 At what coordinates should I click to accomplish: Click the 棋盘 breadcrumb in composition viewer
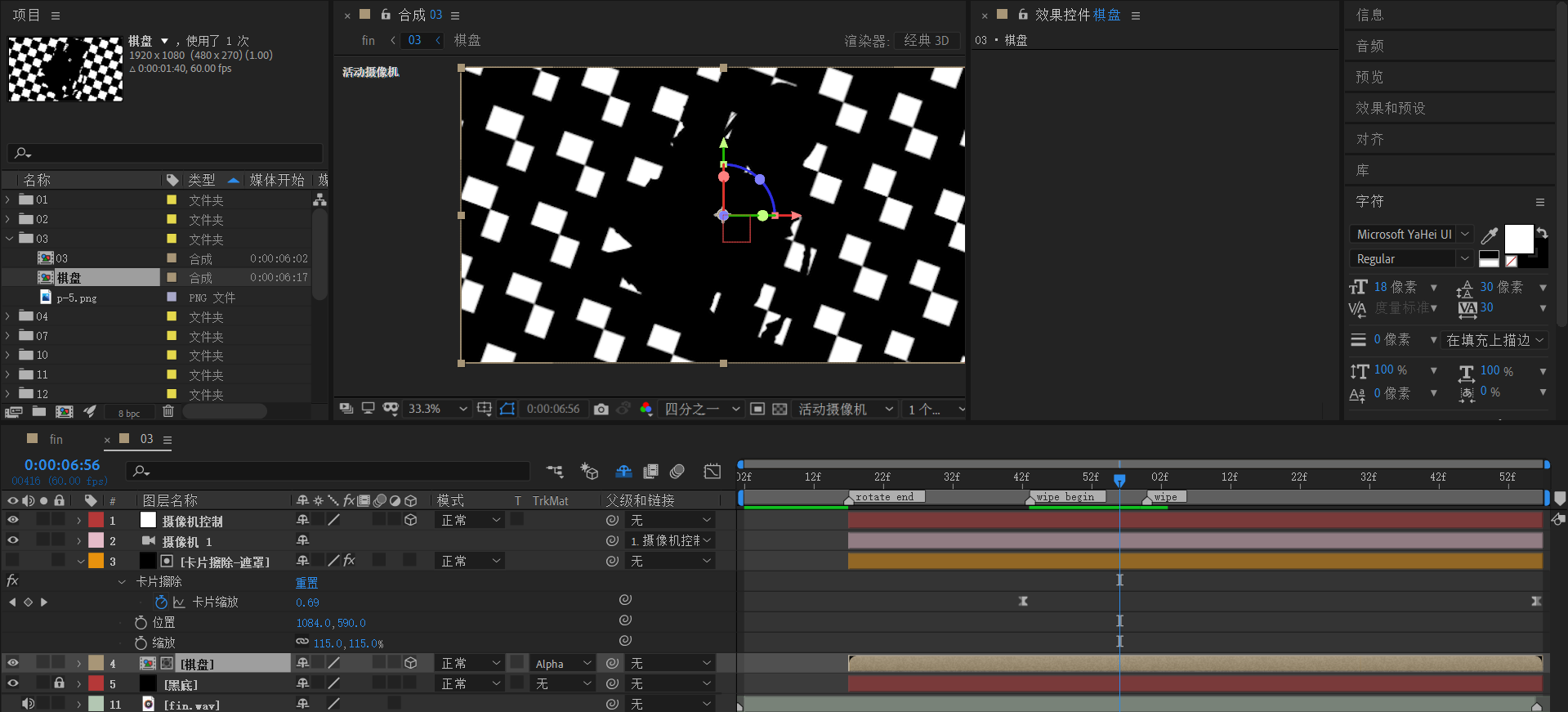(467, 40)
